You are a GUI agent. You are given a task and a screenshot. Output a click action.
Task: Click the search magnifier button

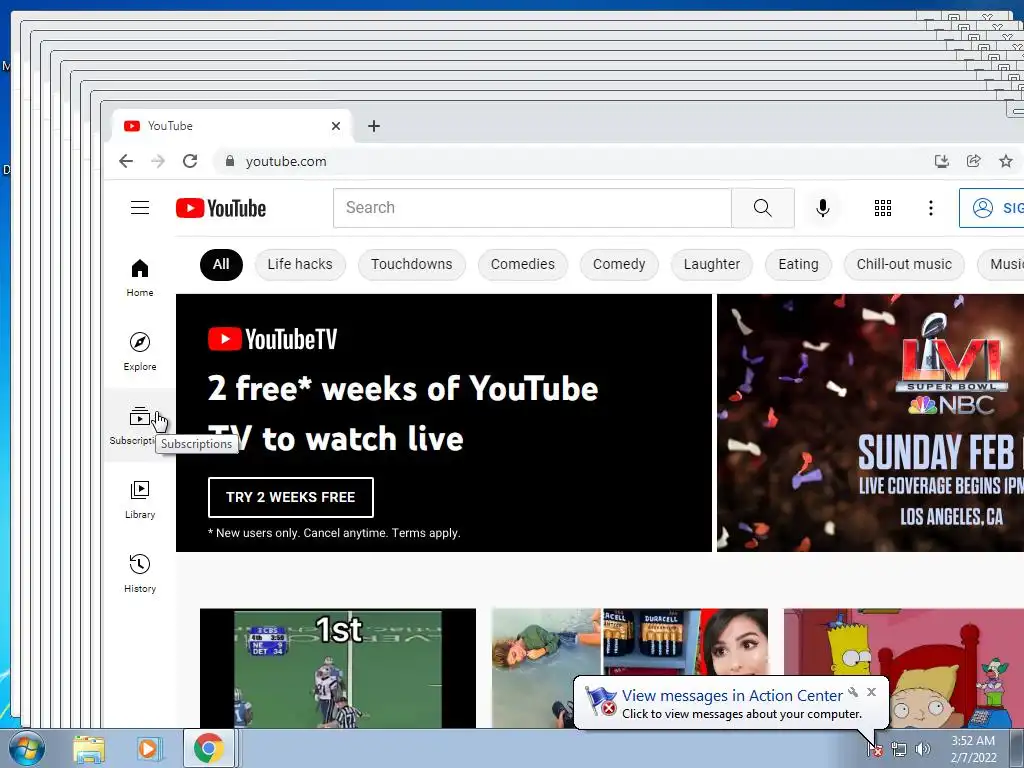763,208
